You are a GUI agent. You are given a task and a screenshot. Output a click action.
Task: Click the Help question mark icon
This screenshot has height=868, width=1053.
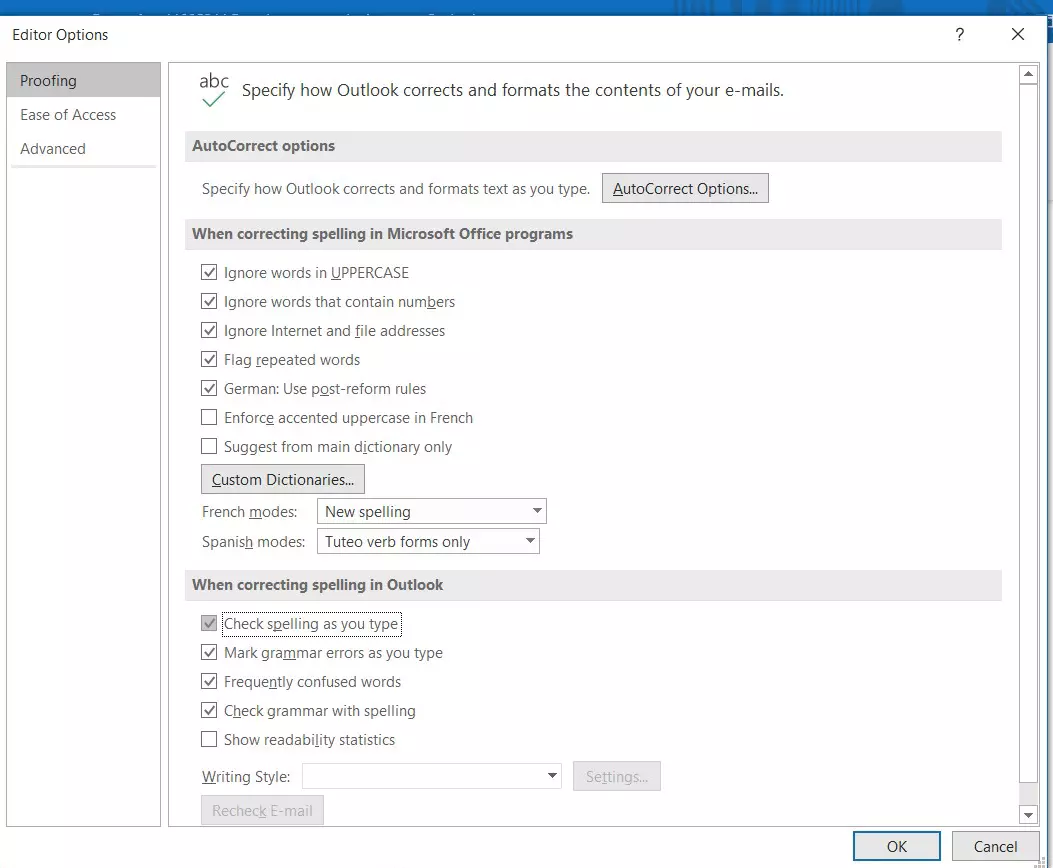(959, 34)
